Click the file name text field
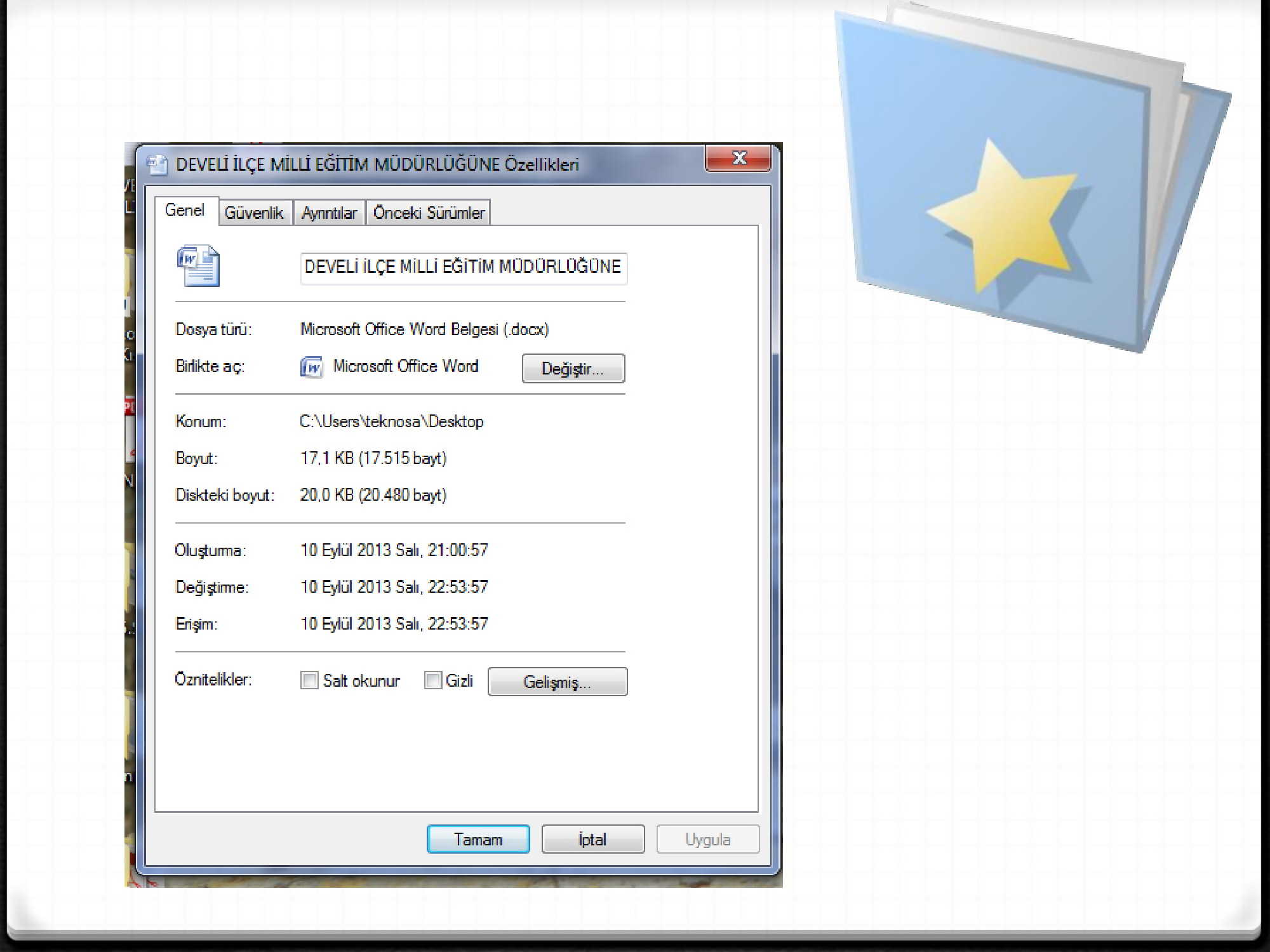 (463, 267)
